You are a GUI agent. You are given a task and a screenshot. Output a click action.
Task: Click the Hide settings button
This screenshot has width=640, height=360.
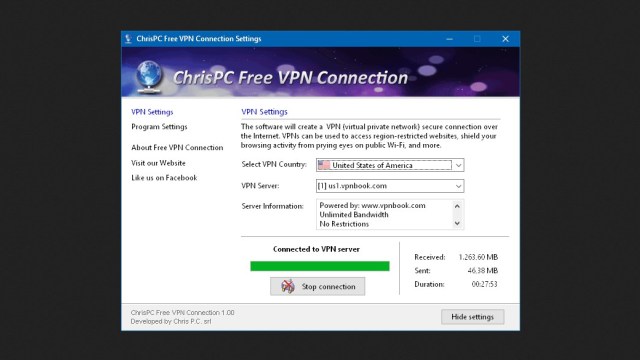click(x=473, y=317)
